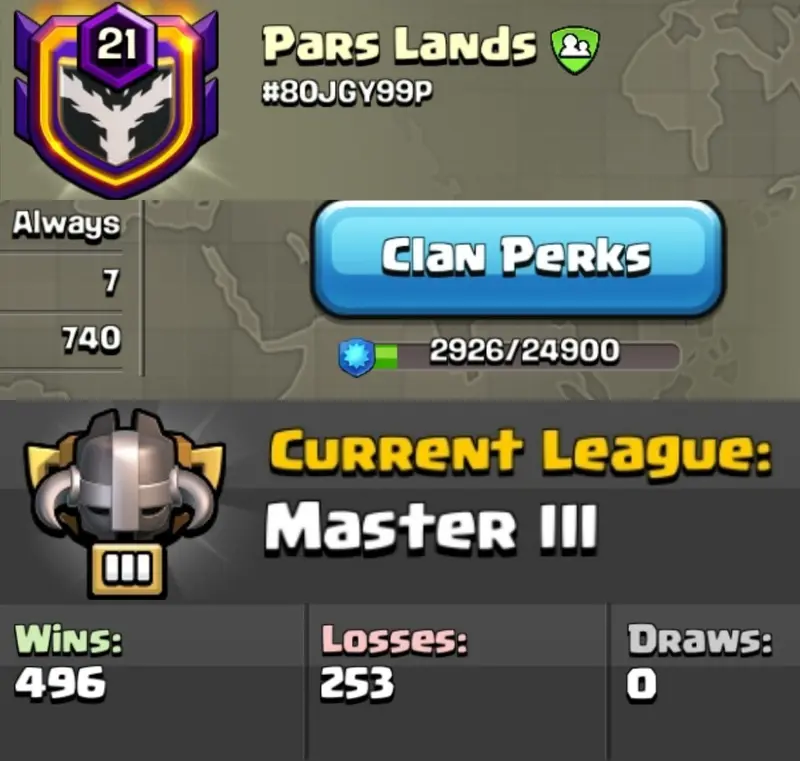Open the Clan Perks button
800x761 pixels.
coord(516,259)
